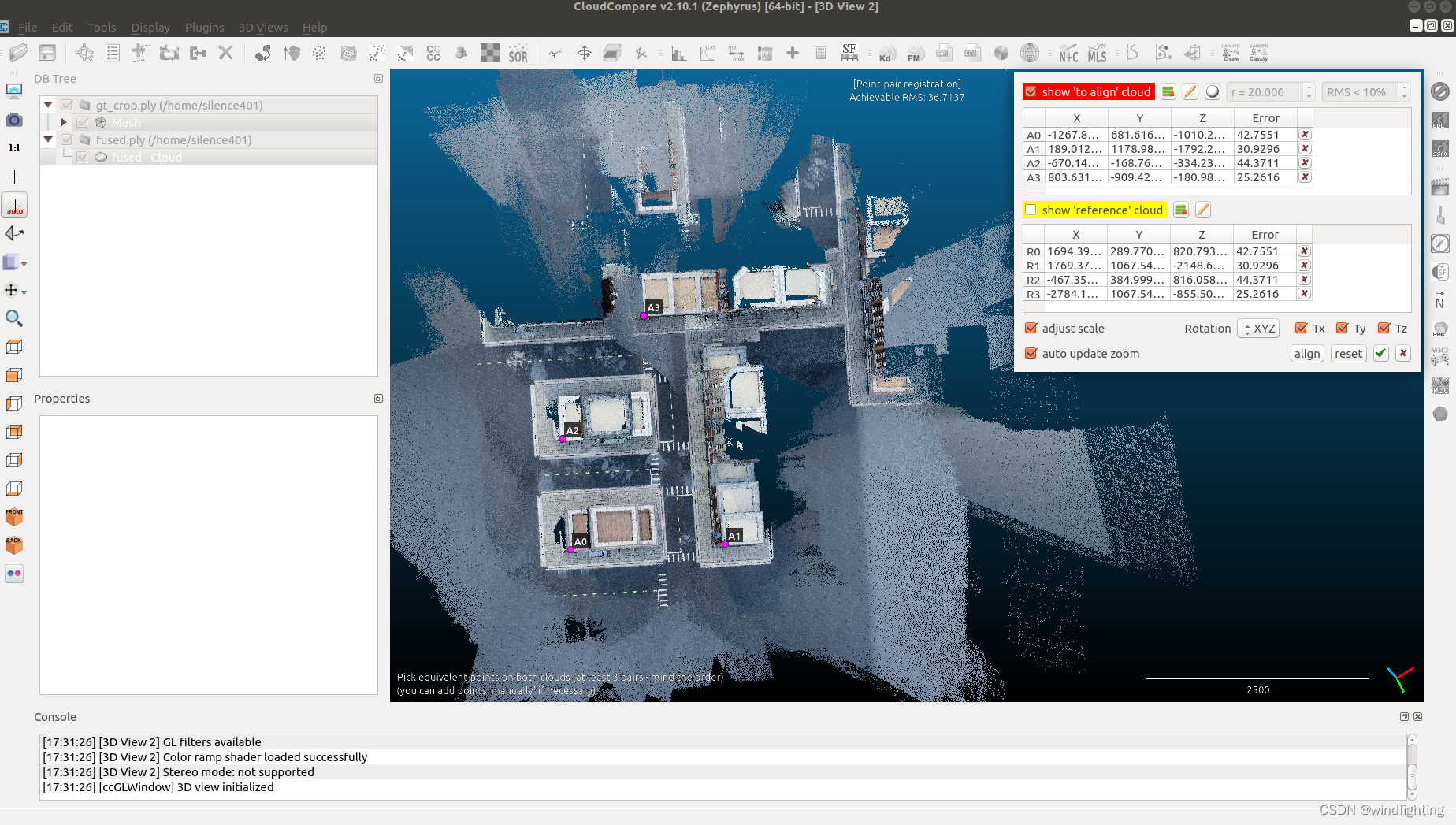
Task: Click the SSAO shader icon in right sidebar
Action: [x=1440, y=148]
